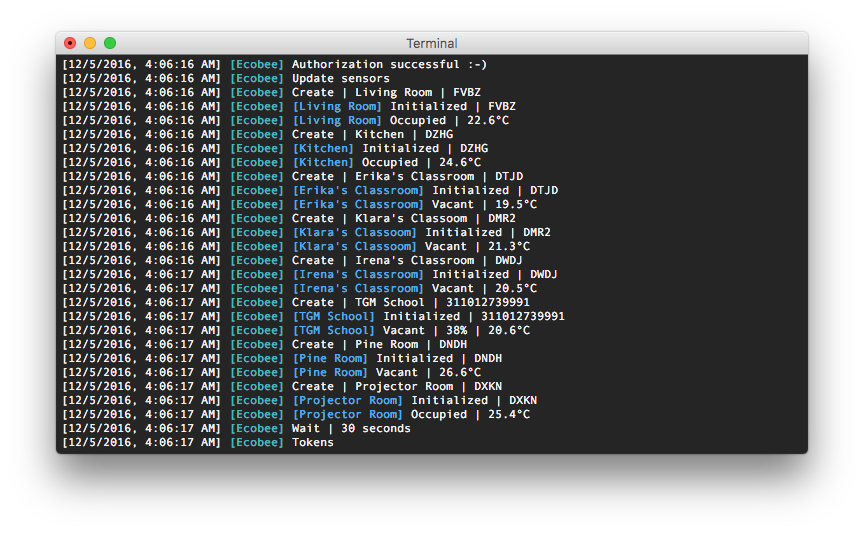
Task: Select the 'Authorization successful :-)' text
Action: click(x=390, y=64)
